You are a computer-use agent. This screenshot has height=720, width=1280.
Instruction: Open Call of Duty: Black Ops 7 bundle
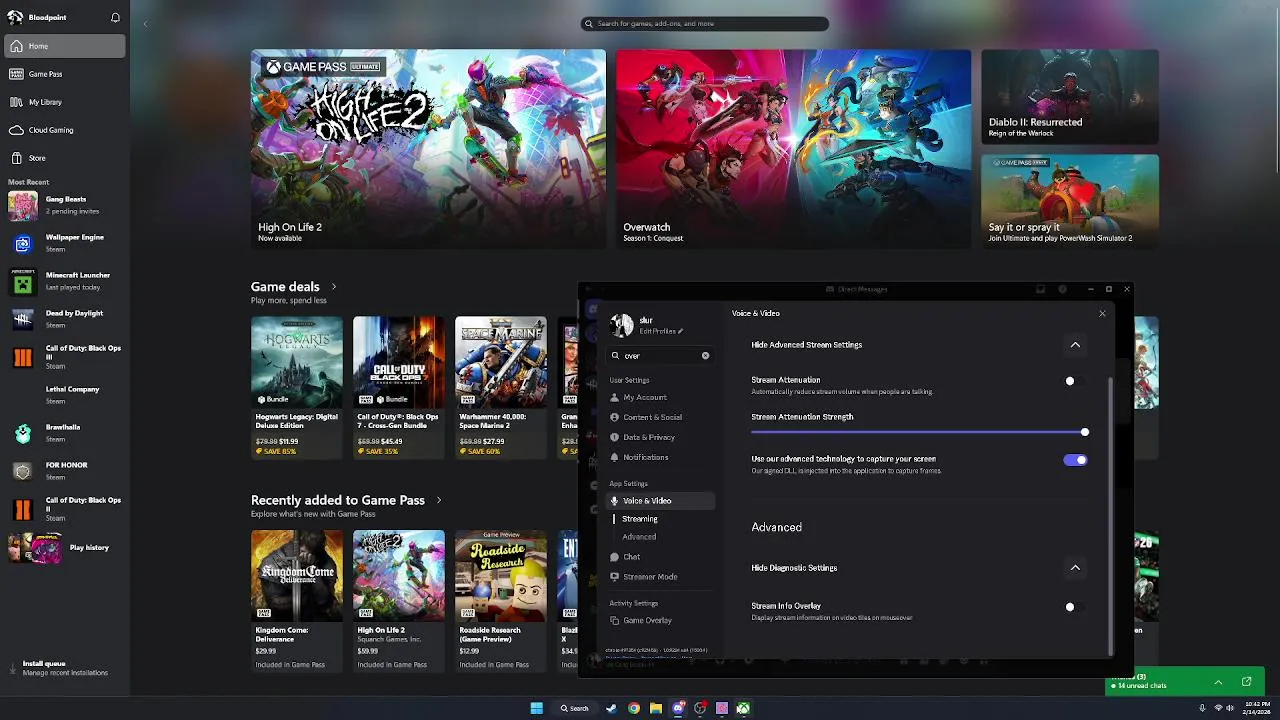(x=399, y=387)
